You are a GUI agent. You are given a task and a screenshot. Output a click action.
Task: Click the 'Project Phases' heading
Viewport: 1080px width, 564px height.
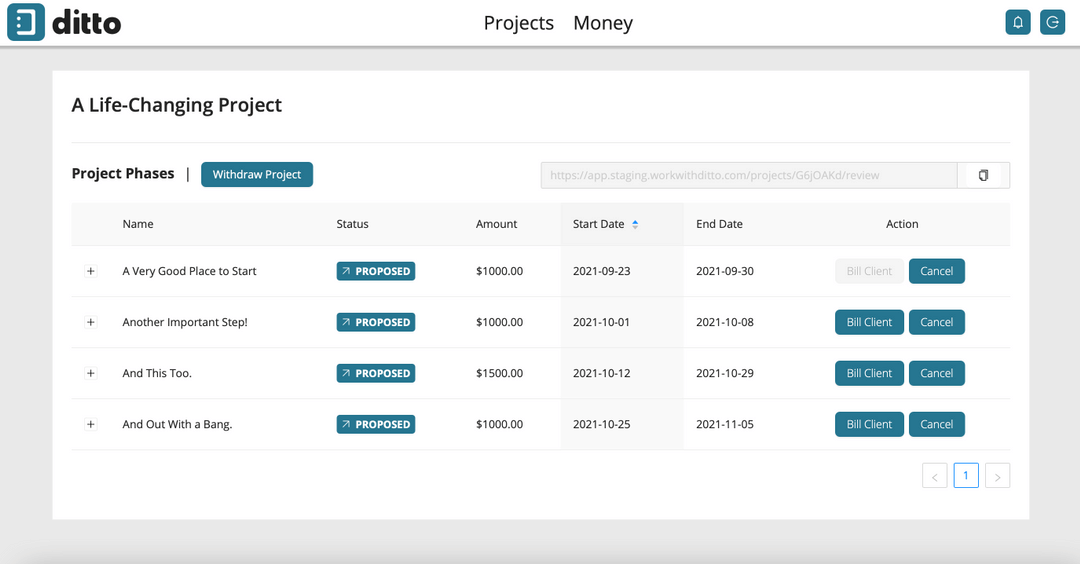point(123,174)
